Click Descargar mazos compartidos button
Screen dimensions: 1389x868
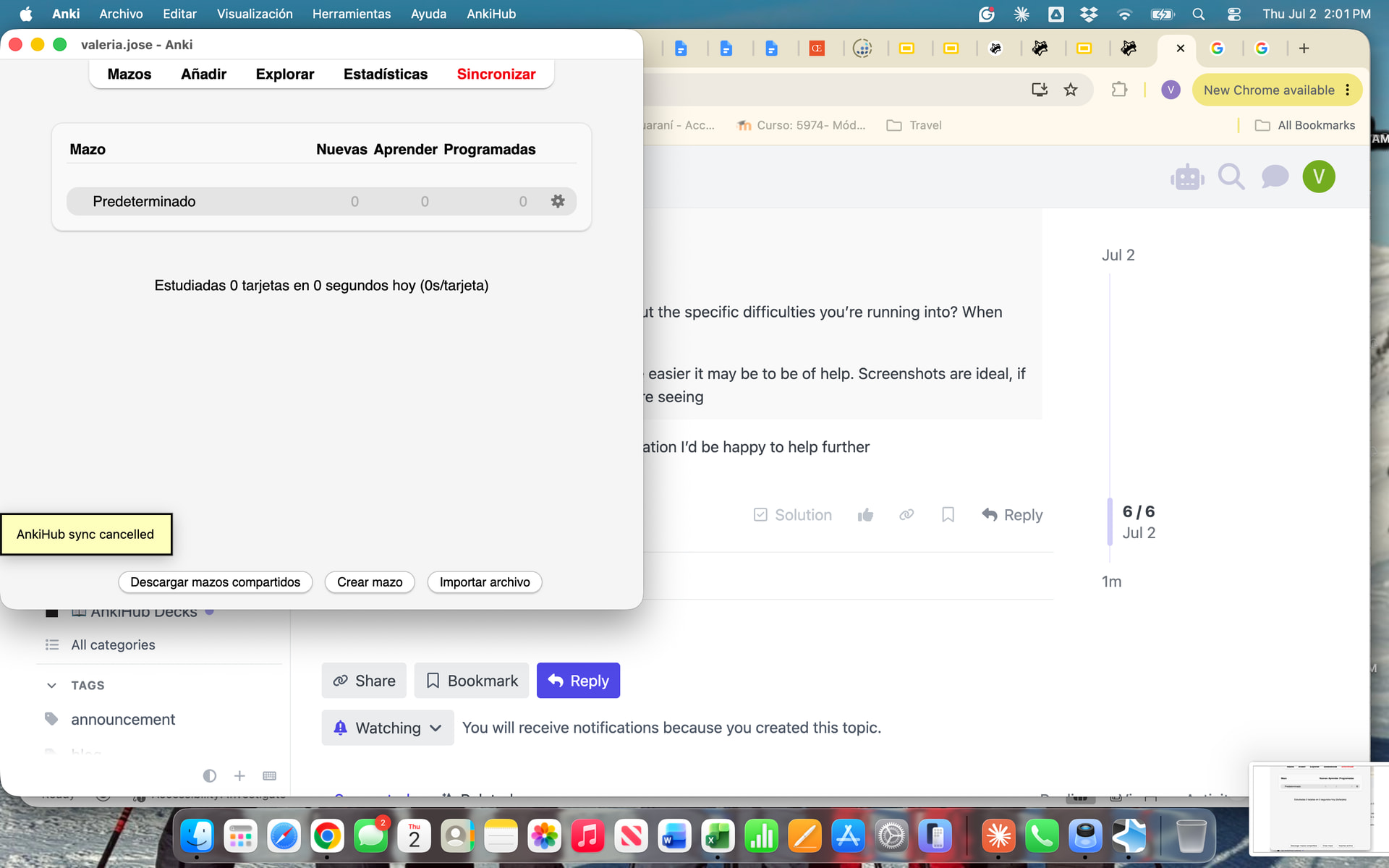(x=215, y=582)
